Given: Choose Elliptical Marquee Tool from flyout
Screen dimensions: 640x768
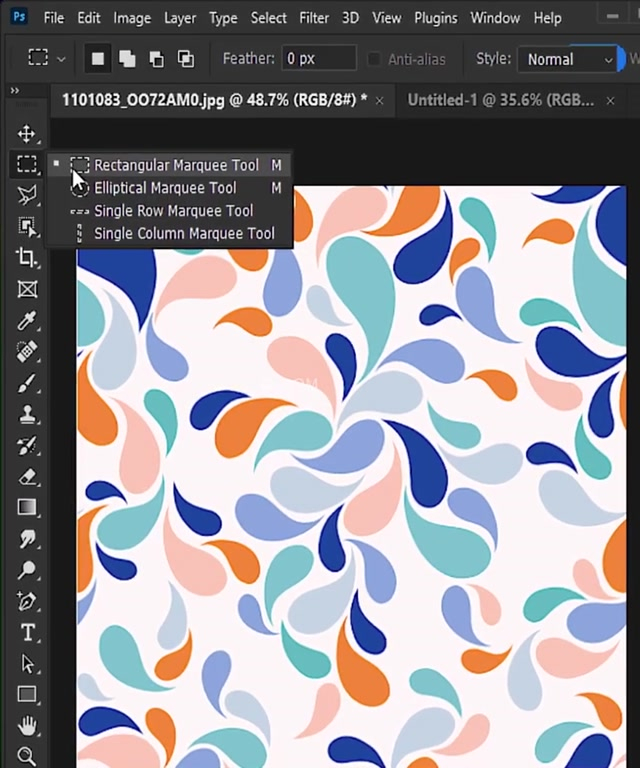Looking at the screenshot, I should 165,188.
